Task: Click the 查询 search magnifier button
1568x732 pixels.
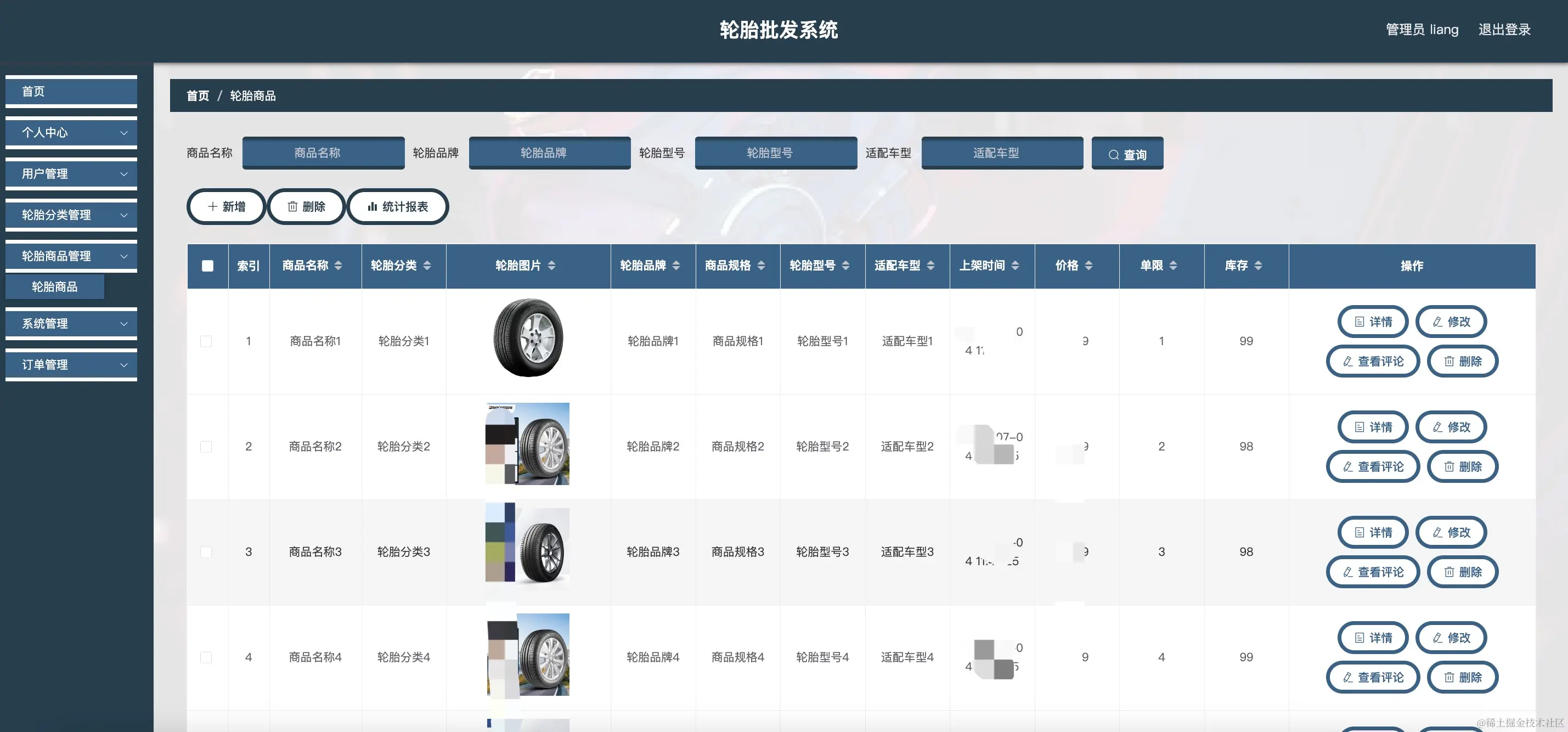Action: [1127, 154]
